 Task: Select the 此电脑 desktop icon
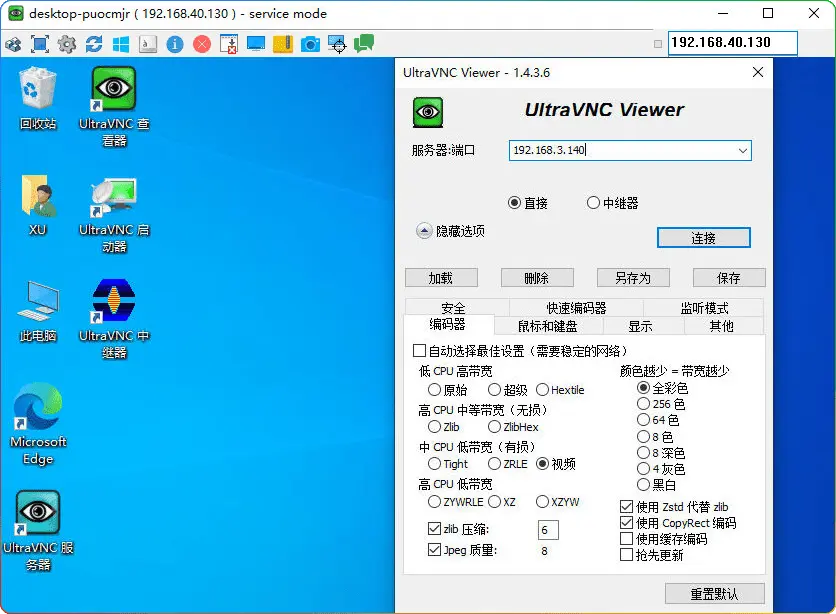[x=37, y=311]
